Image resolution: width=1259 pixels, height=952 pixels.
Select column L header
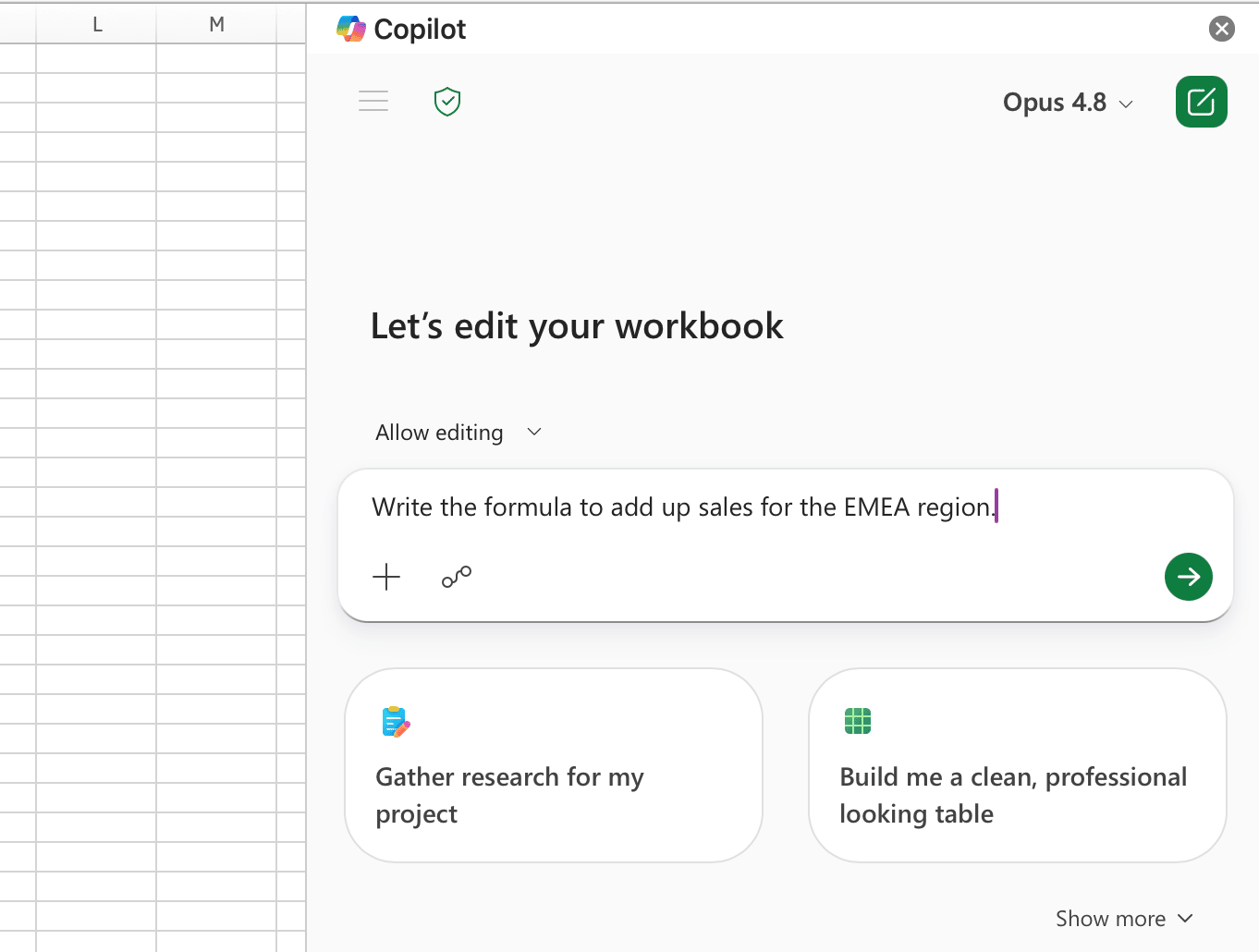point(96,25)
